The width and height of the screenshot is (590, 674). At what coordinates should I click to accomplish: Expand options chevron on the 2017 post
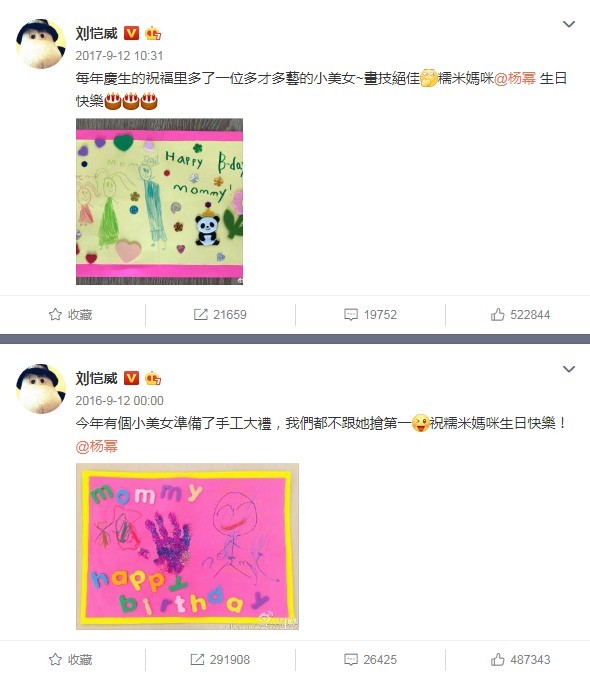(x=569, y=24)
